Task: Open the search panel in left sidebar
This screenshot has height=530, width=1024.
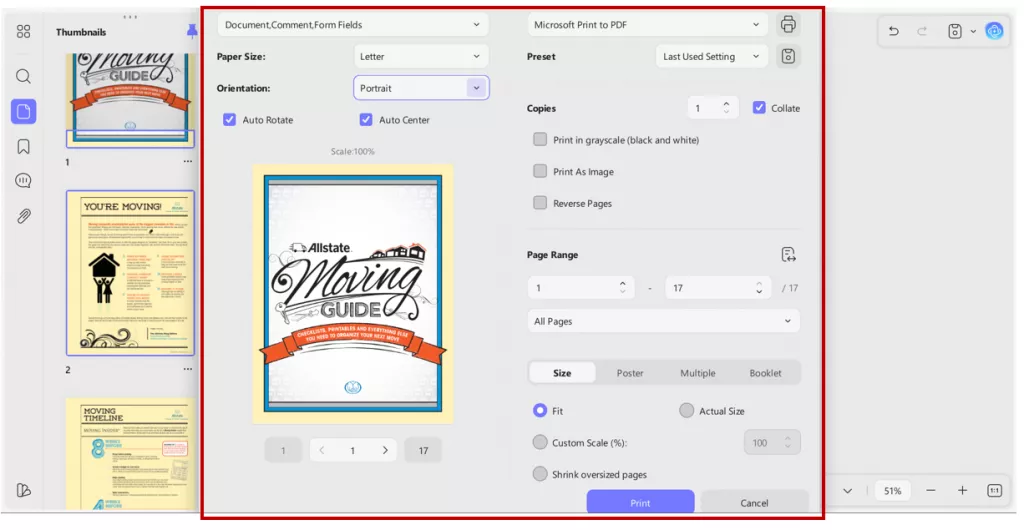Action: (x=24, y=76)
